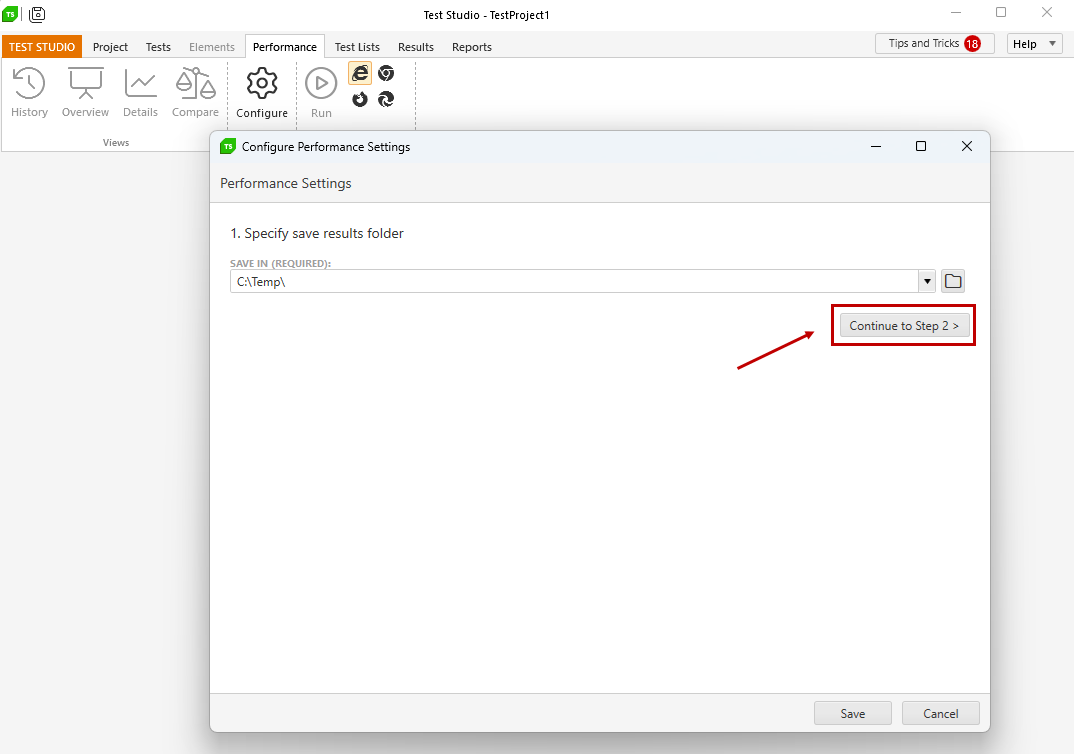Open the Overview presentation view
1074x754 pixels.
(x=85, y=84)
